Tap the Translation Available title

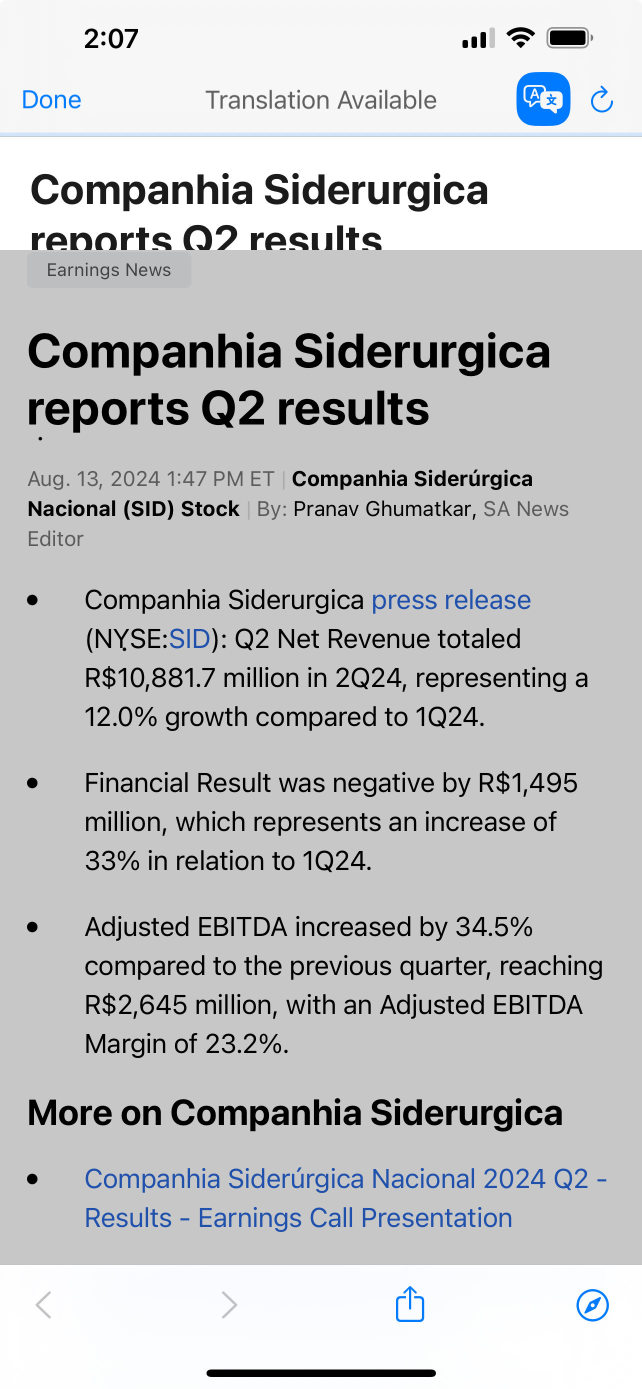click(321, 100)
